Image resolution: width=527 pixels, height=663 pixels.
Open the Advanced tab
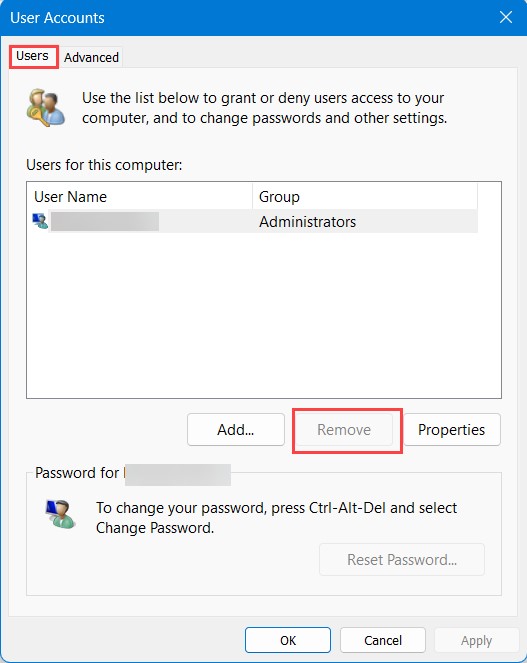click(91, 57)
